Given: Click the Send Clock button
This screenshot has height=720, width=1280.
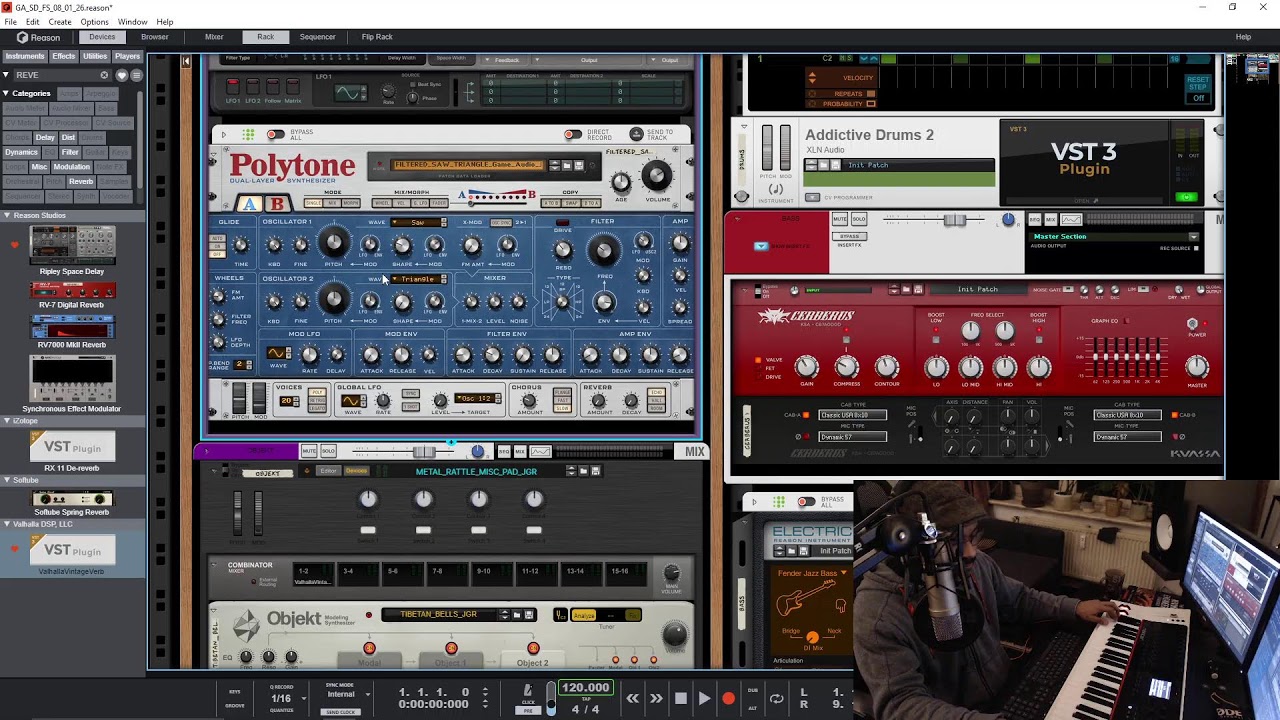Looking at the screenshot, I should (341, 712).
